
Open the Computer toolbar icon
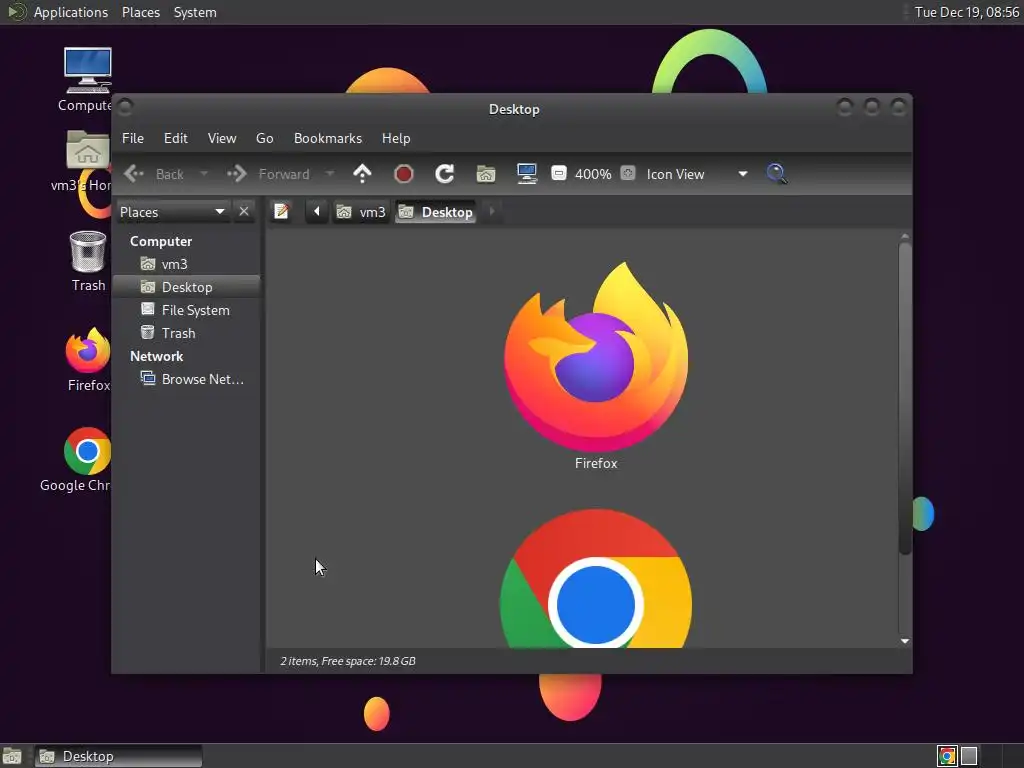526,174
